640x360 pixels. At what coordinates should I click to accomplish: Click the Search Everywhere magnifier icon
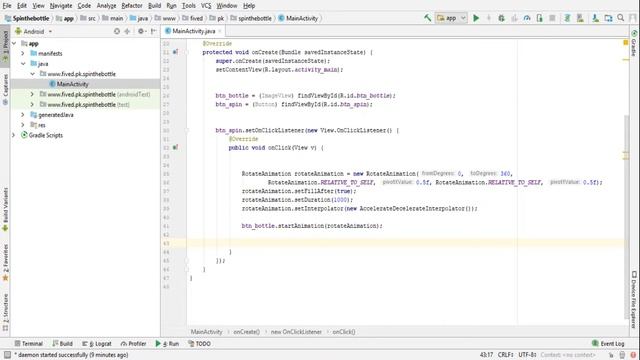click(x=621, y=18)
